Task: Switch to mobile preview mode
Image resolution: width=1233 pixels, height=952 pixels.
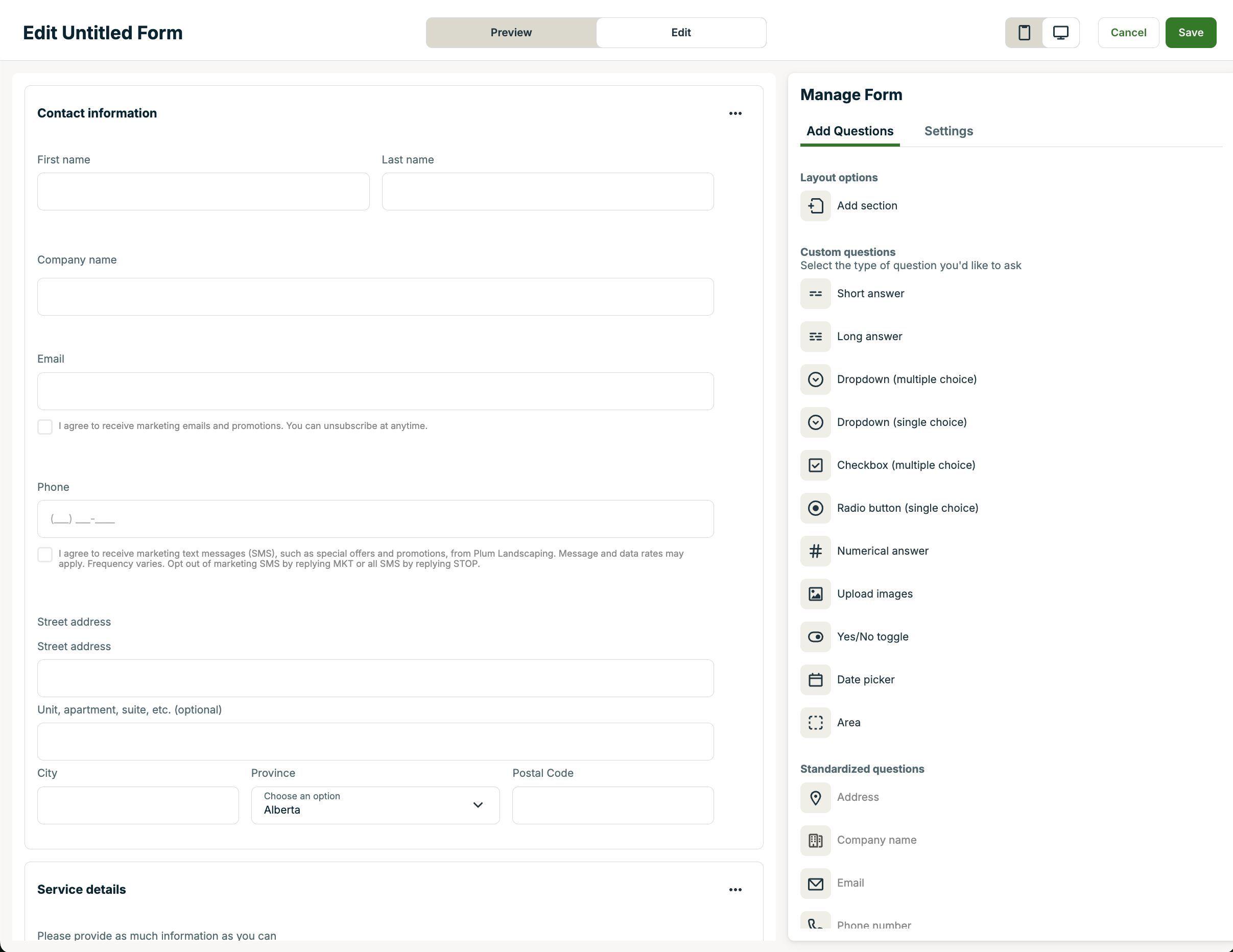Action: click(1024, 32)
